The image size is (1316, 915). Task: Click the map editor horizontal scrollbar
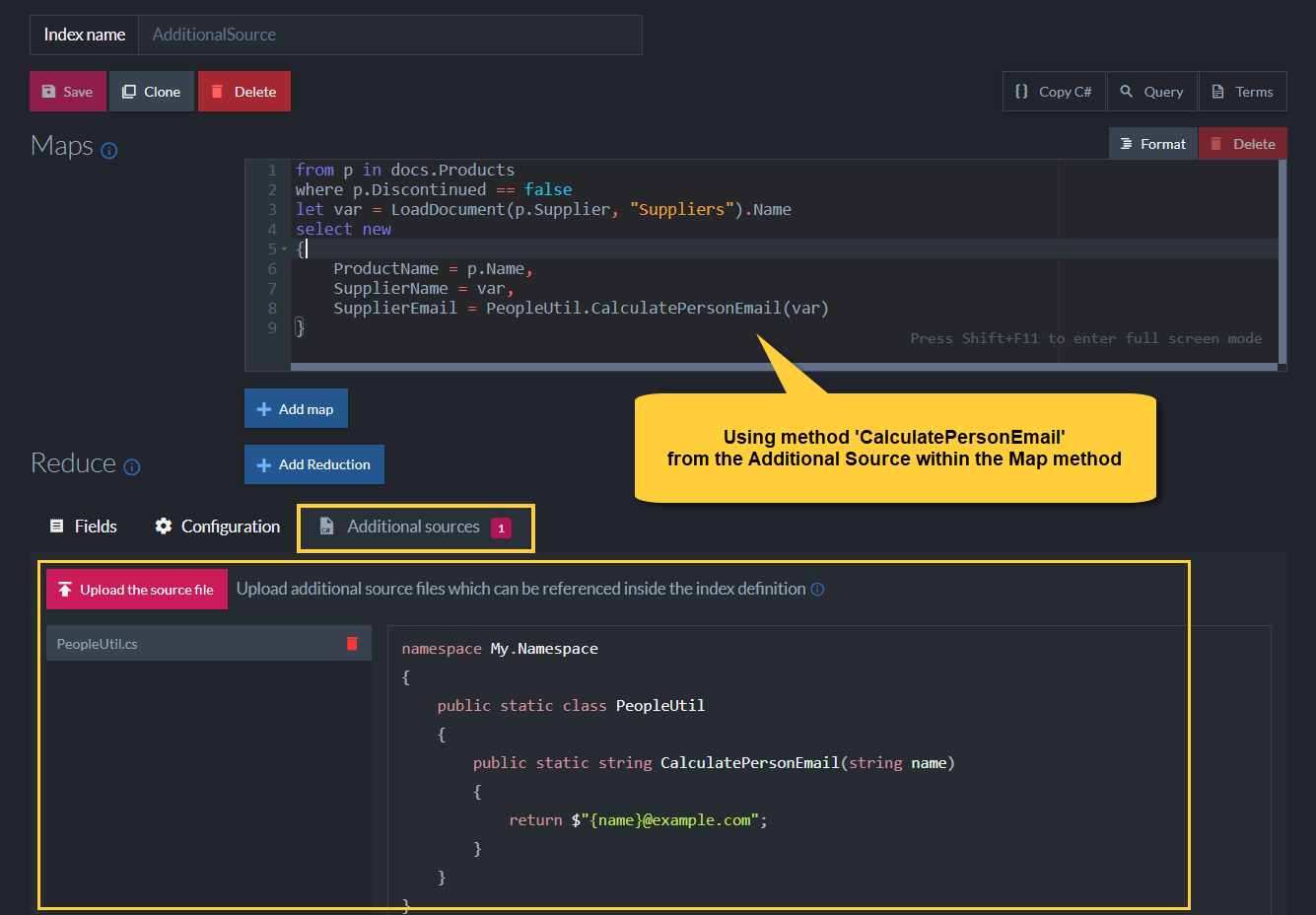click(784, 367)
